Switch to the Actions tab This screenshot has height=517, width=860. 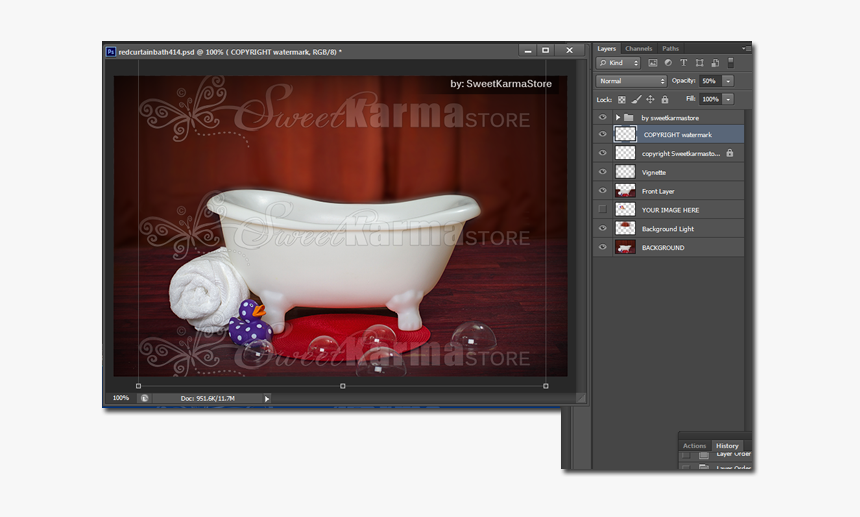[694, 446]
